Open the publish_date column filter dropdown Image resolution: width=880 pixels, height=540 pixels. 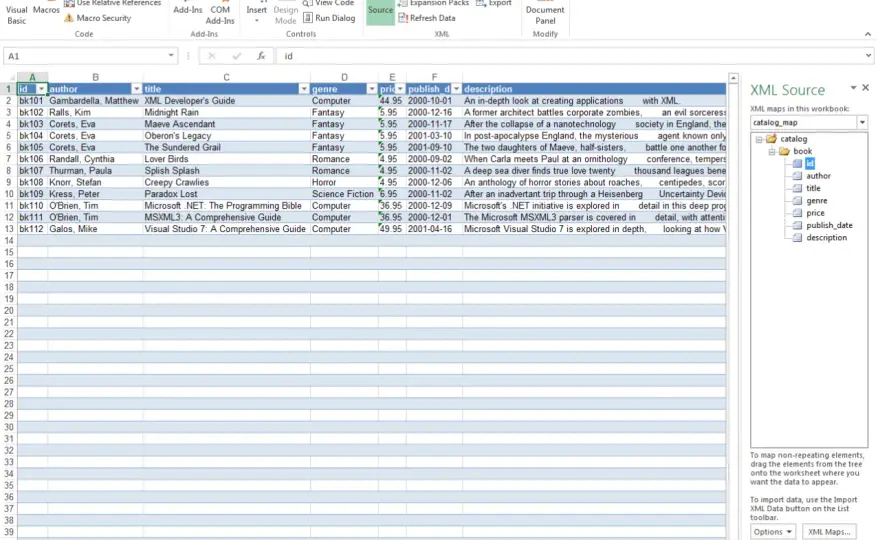pos(456,89)
